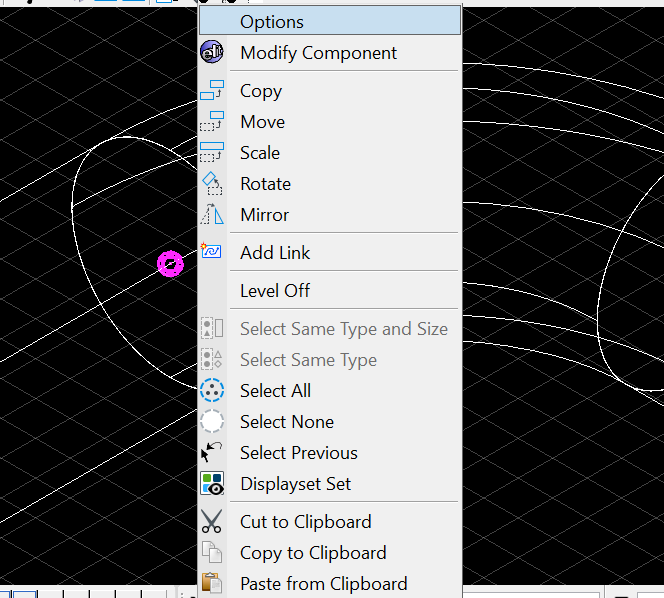
Task: Click the Add Link icon
Action: coord(211,251)
